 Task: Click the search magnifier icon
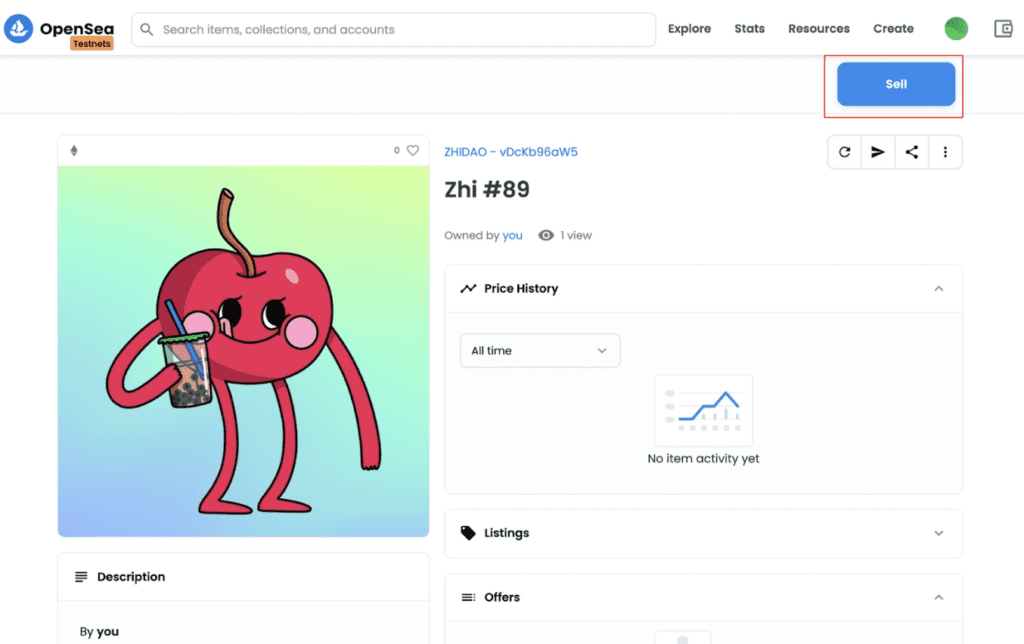coord(147,29)
